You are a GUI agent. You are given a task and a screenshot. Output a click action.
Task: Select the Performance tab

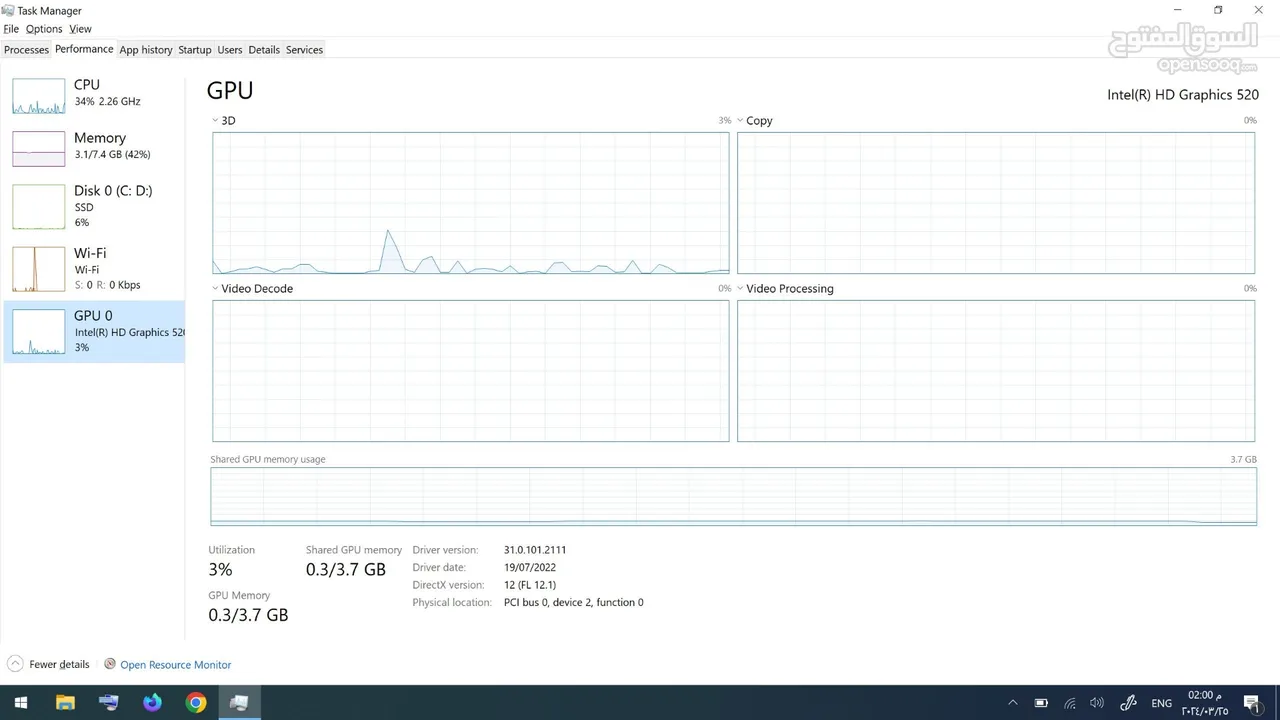click(x=84, y=49)
